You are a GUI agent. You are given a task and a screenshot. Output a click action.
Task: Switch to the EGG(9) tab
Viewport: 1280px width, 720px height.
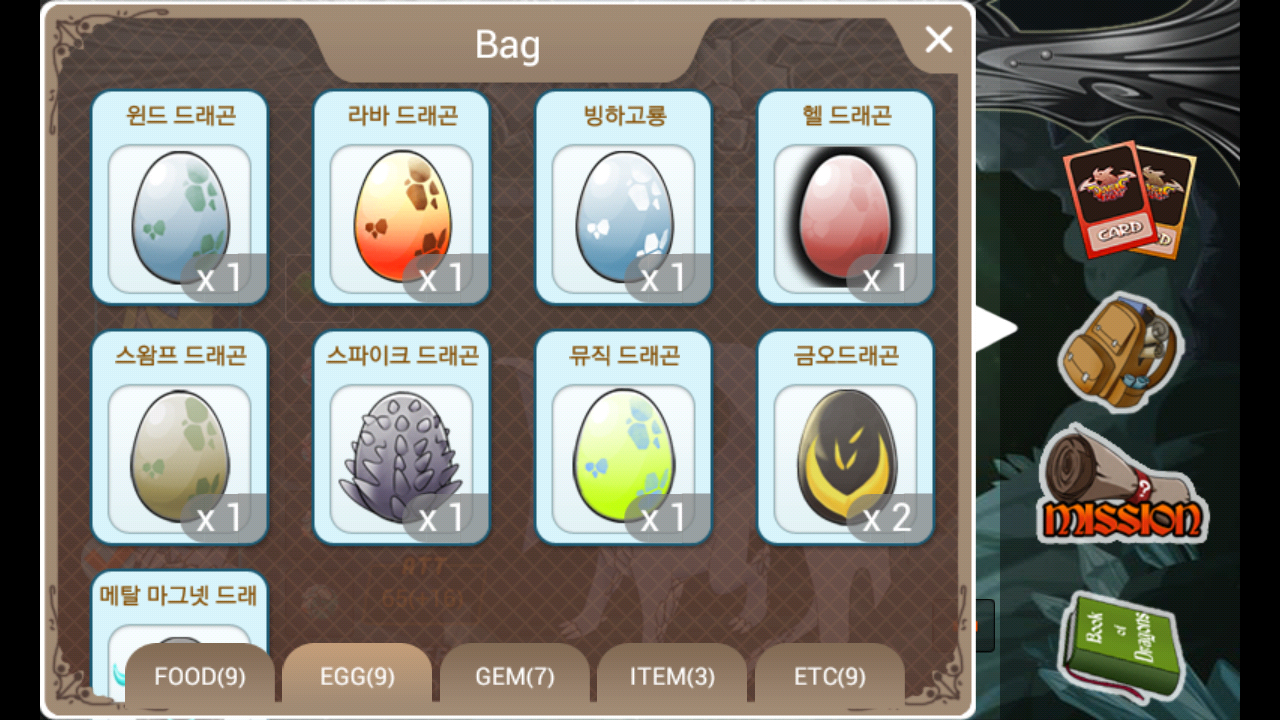point(357,677)
